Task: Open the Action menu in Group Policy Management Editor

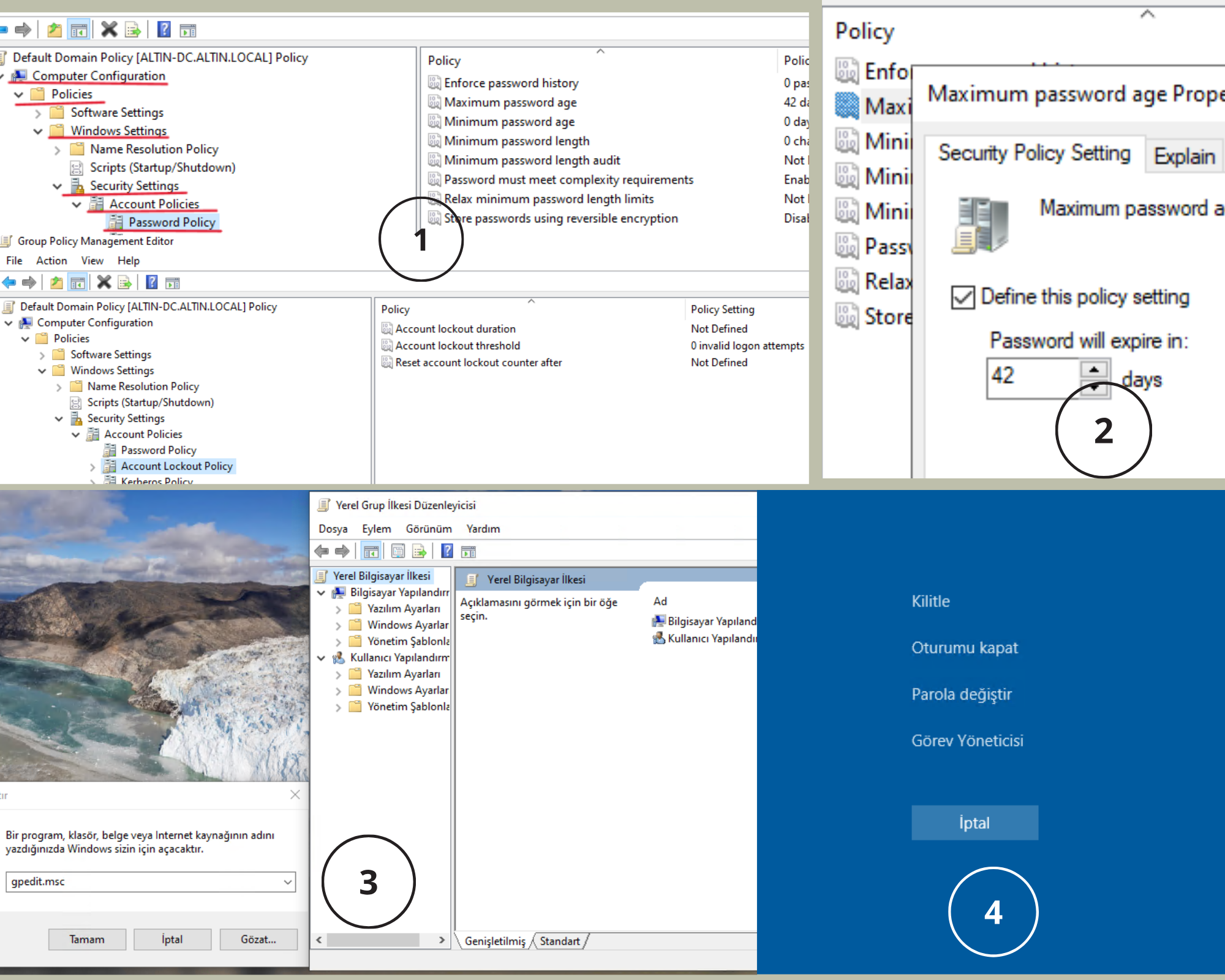Action: [x=51, y=261]
